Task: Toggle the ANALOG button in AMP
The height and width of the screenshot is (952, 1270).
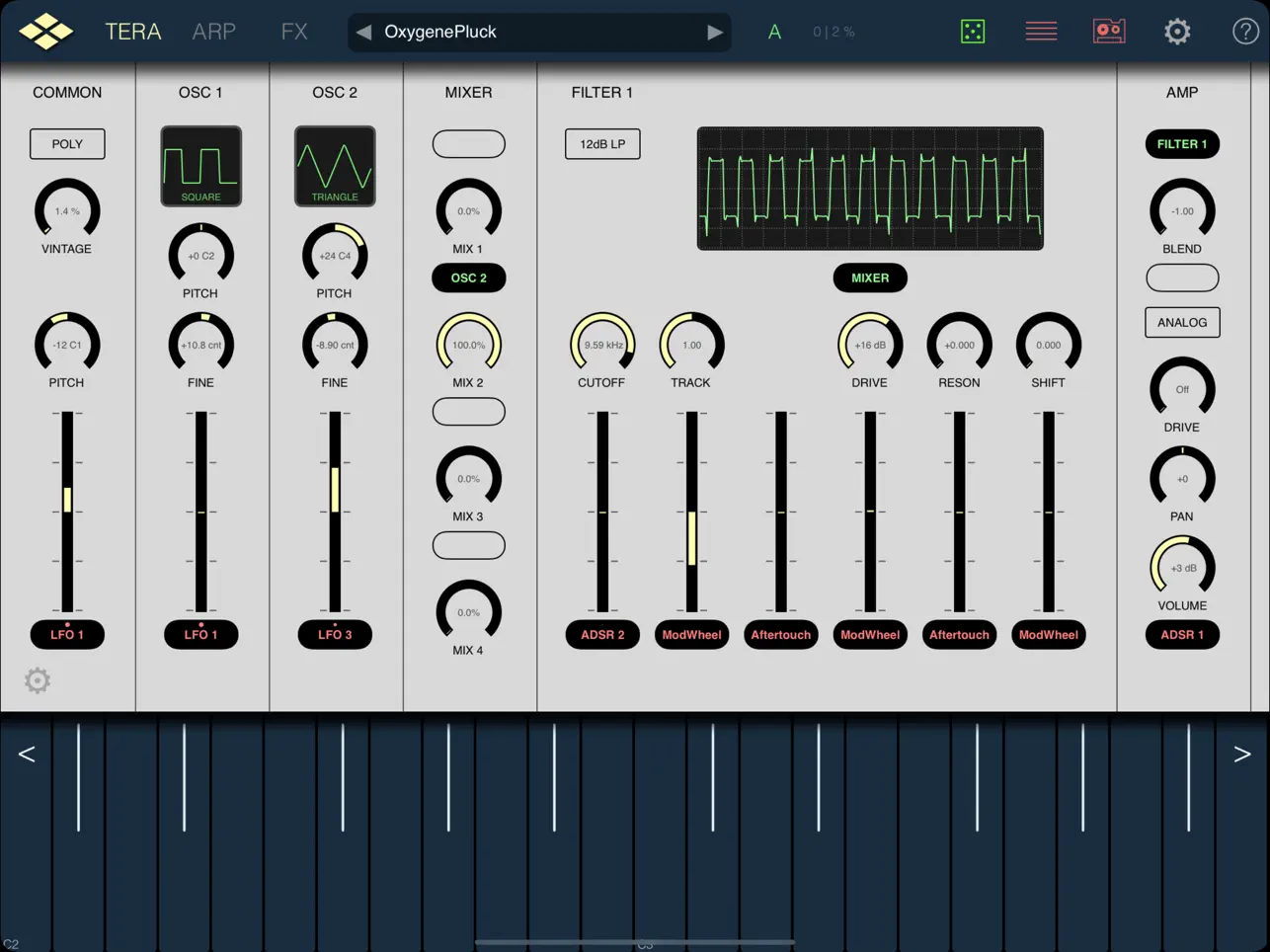Action: tap(1182, 323)
